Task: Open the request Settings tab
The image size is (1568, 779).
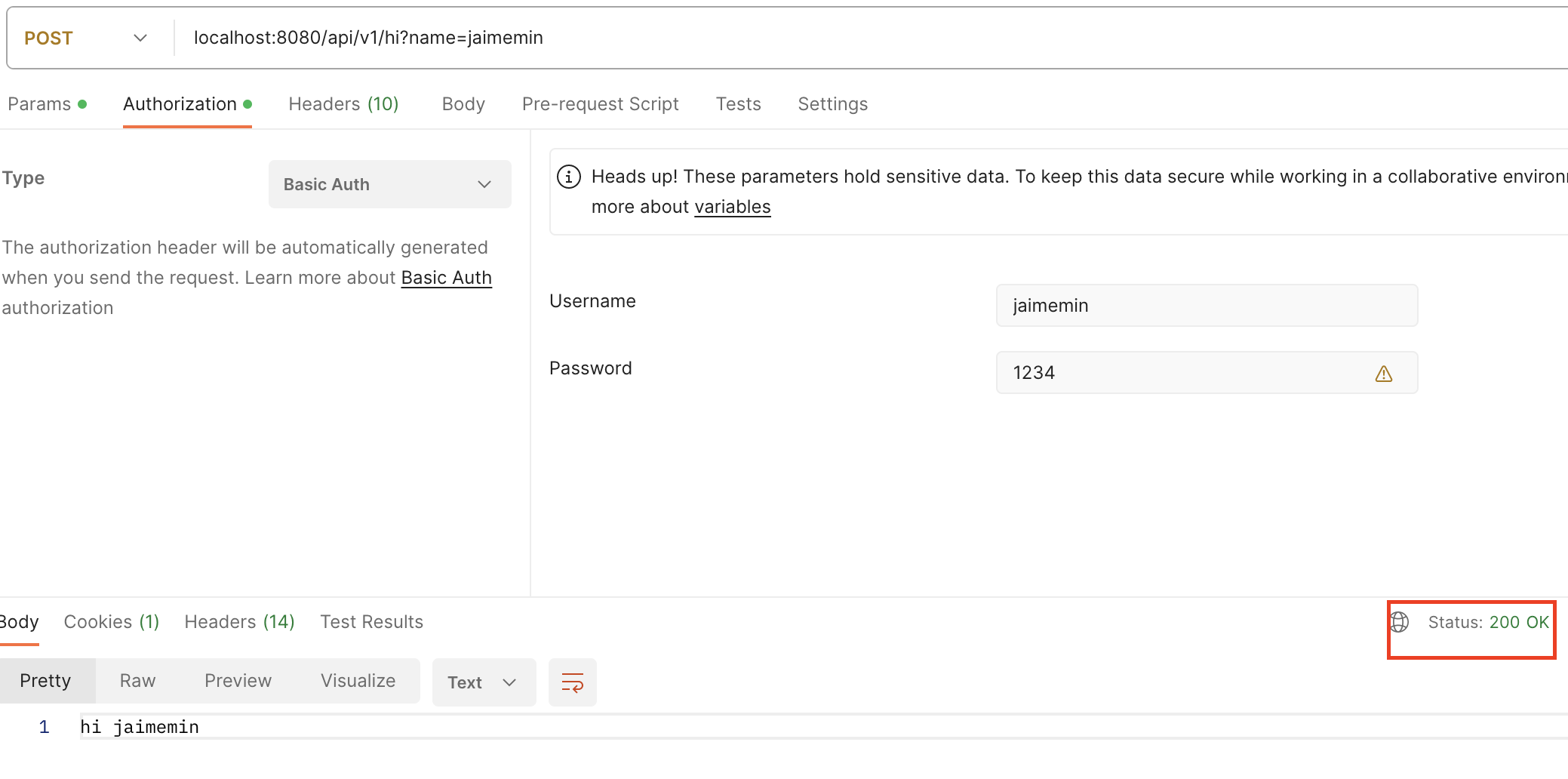Action: pyautogui.click(x=832, y=104)
